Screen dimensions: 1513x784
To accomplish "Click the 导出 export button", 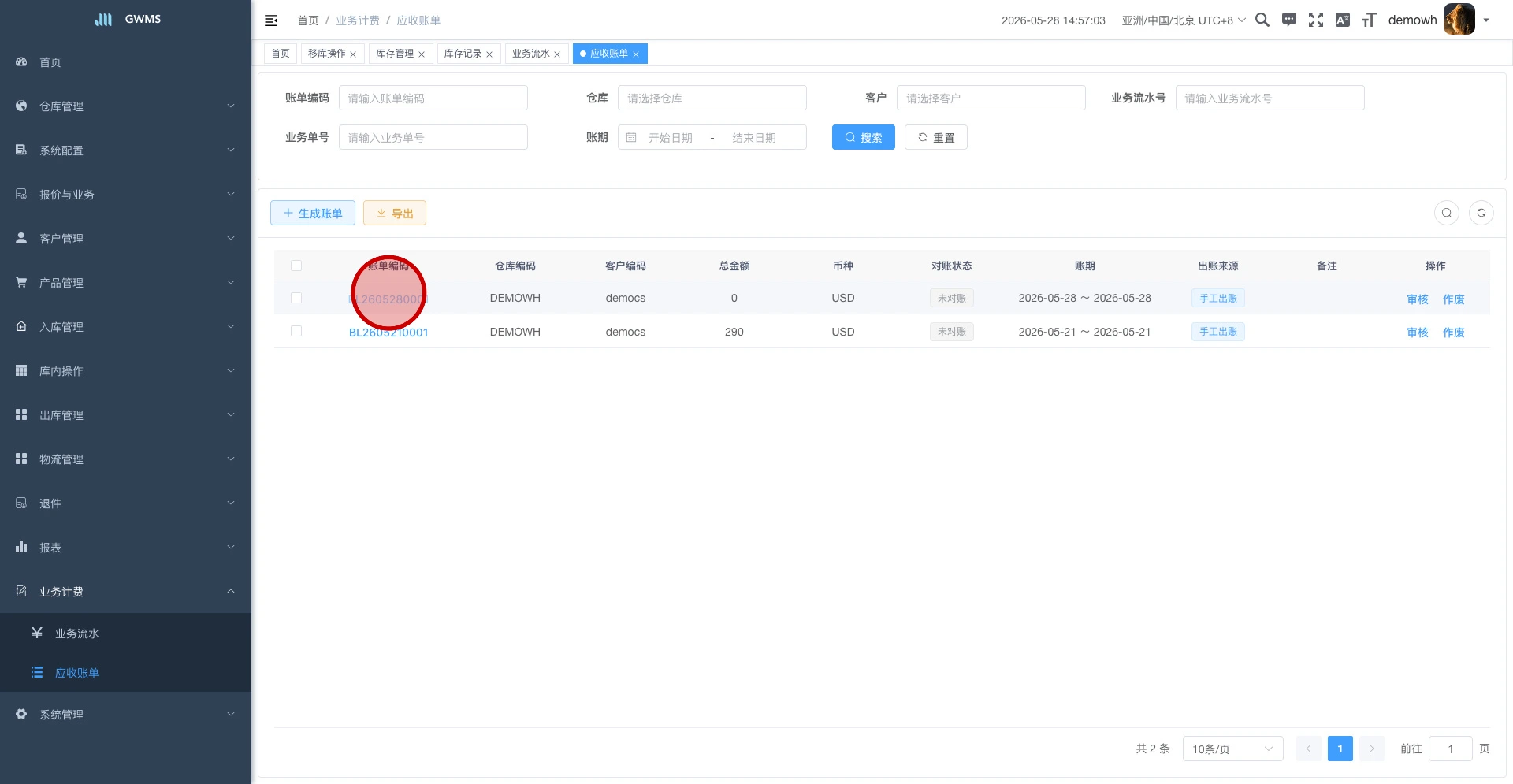I will 395,213.
